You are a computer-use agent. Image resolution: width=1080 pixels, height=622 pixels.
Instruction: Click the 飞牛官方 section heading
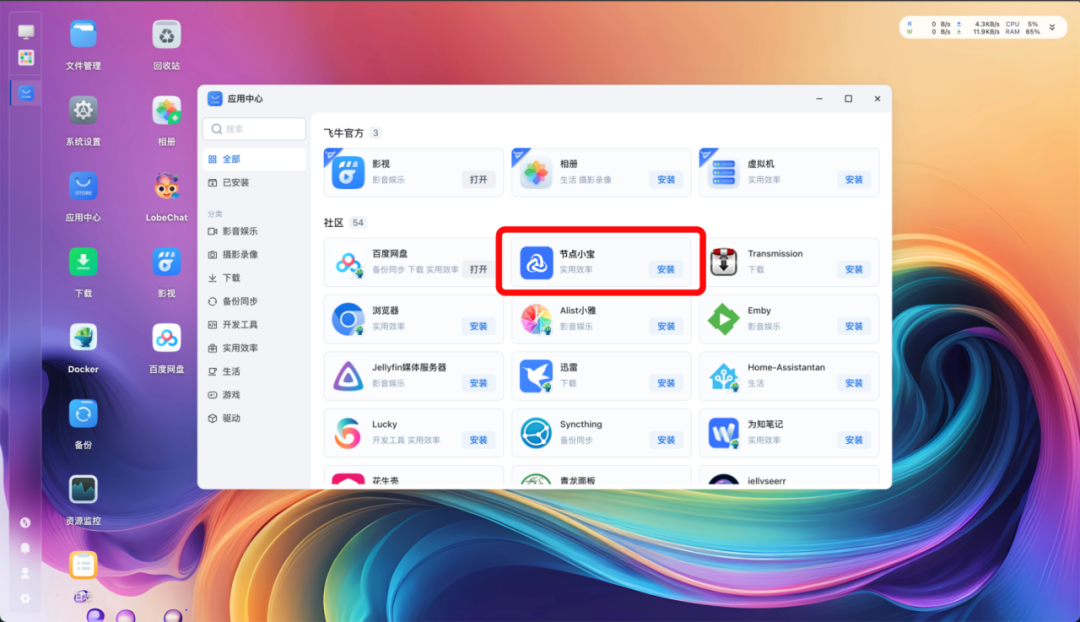point(344,133)
